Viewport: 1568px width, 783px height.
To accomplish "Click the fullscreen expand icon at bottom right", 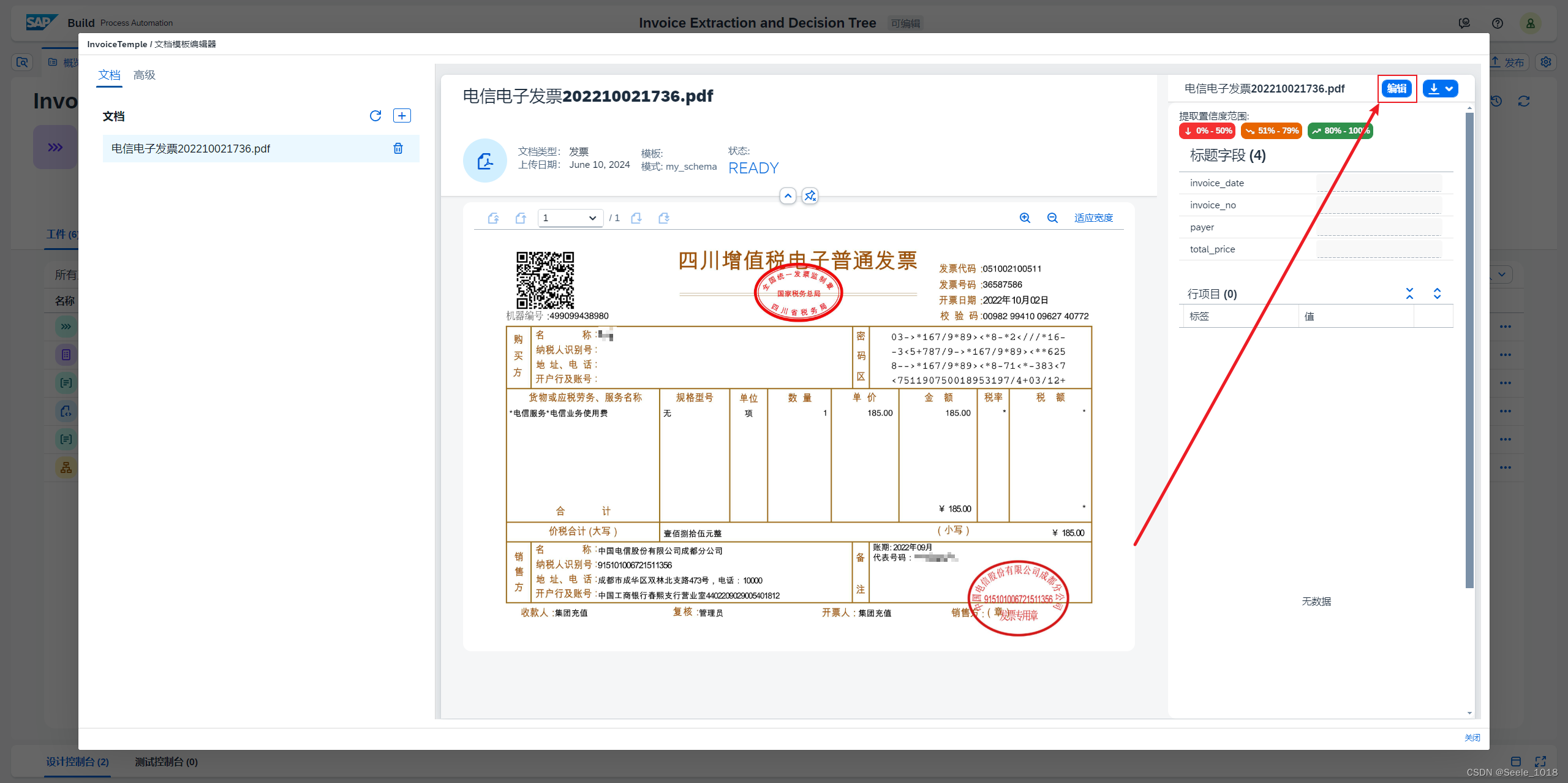I will (1541, 762).
